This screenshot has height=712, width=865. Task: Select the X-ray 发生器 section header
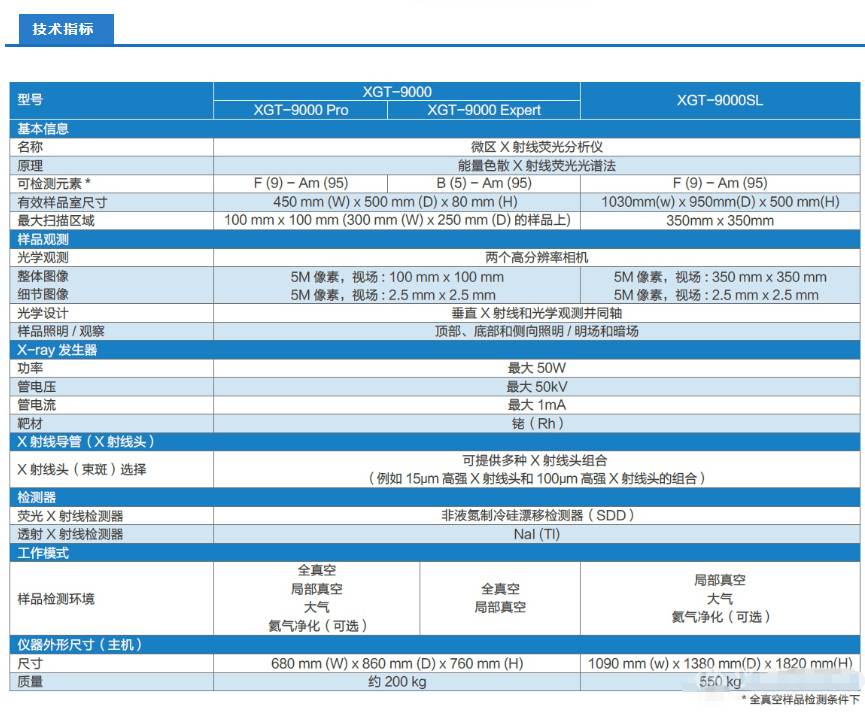[57, 350]
